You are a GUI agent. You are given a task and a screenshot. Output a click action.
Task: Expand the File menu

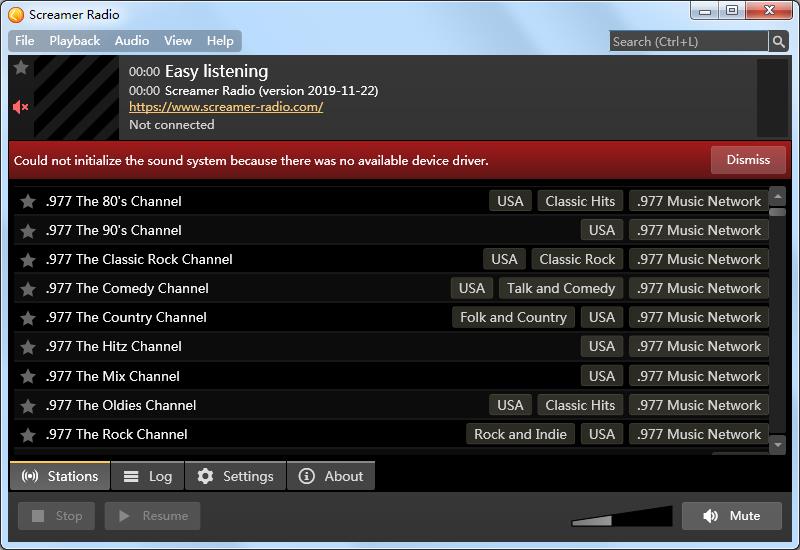coord(25,41)
